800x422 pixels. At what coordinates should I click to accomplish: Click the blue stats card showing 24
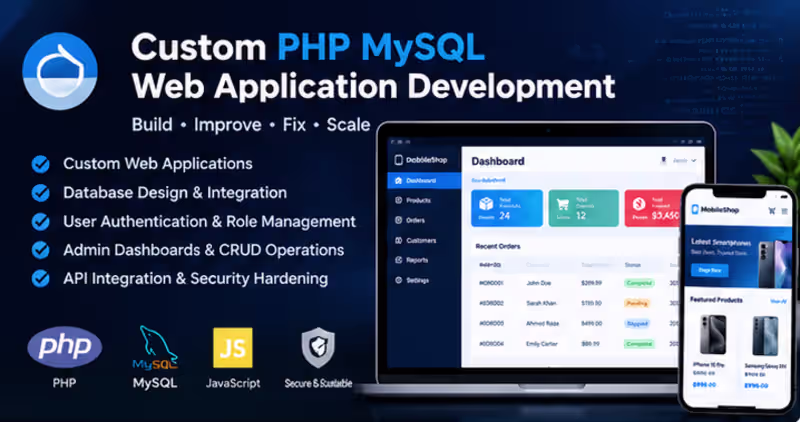coord(507,208)
